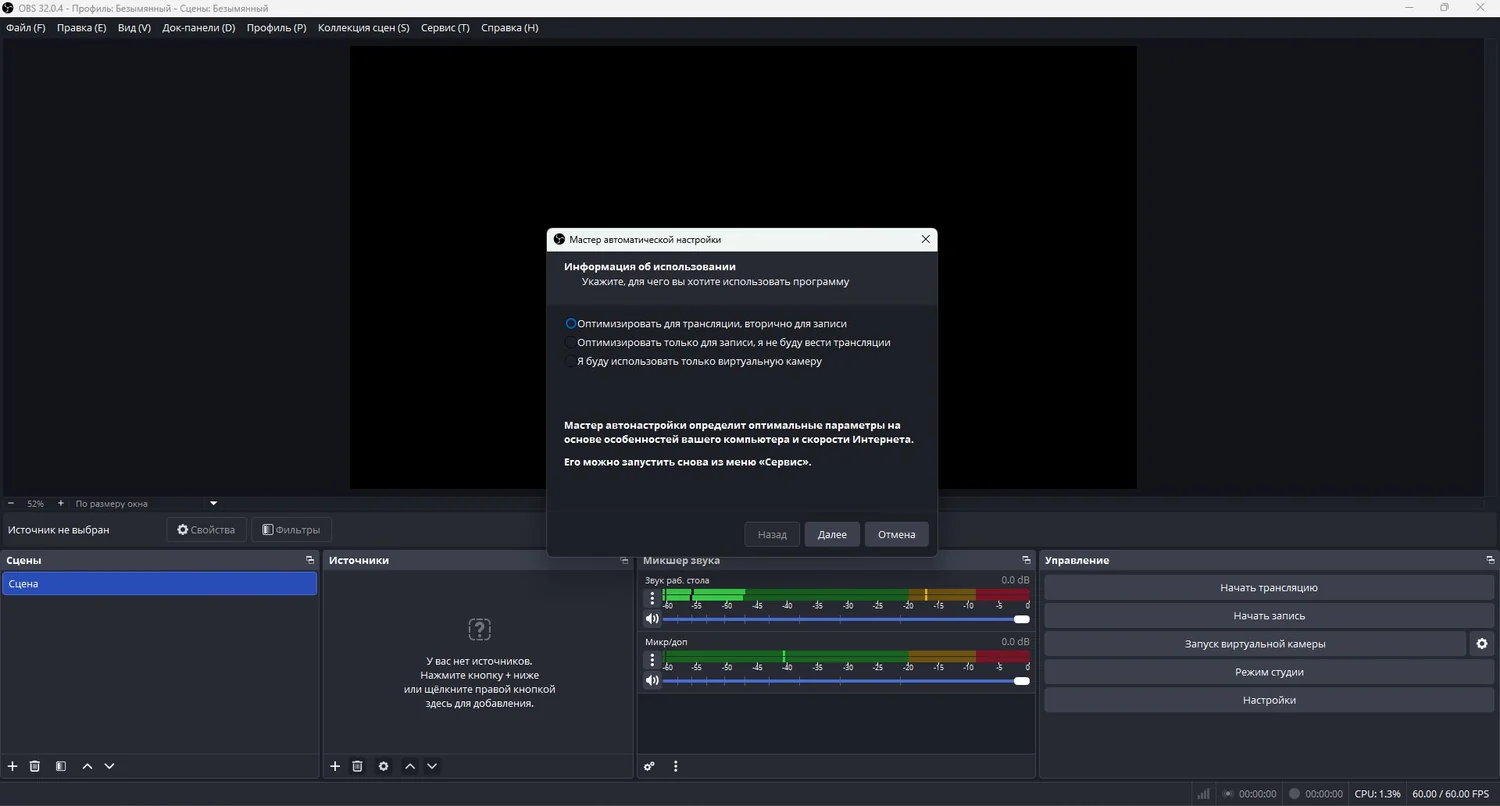
Task: Click the Звук раб. стола volume slider handle
Action: (x=1021, y=619)
